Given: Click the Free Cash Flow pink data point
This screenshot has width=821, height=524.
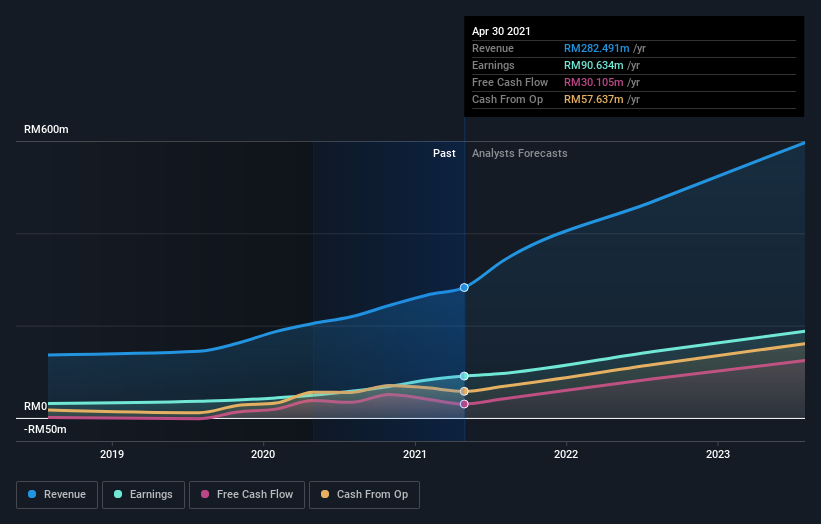Looking at the screenshot, I should coord(464,404).
